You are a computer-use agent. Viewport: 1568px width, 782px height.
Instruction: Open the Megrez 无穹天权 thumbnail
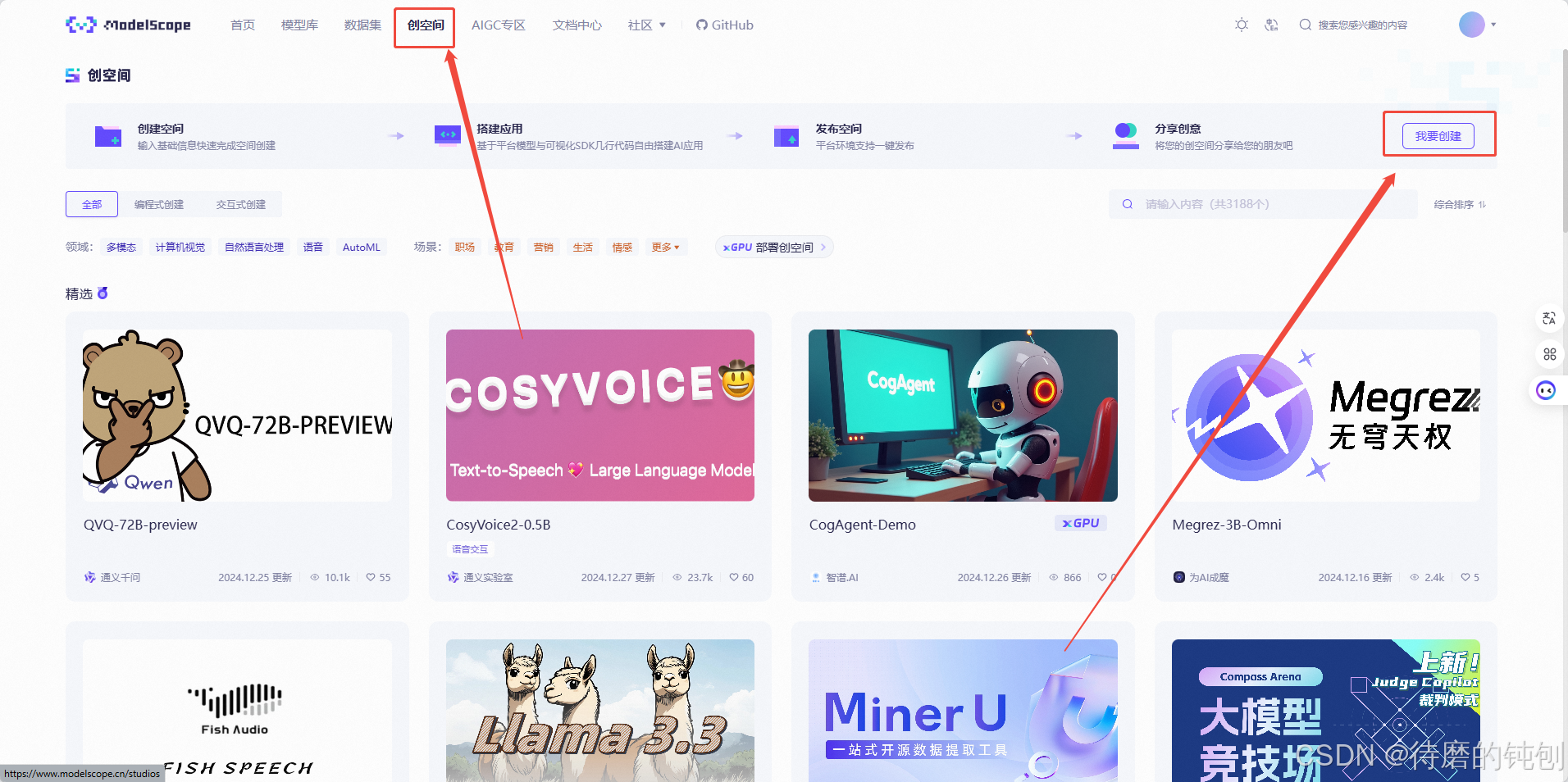coord(1326,416)
